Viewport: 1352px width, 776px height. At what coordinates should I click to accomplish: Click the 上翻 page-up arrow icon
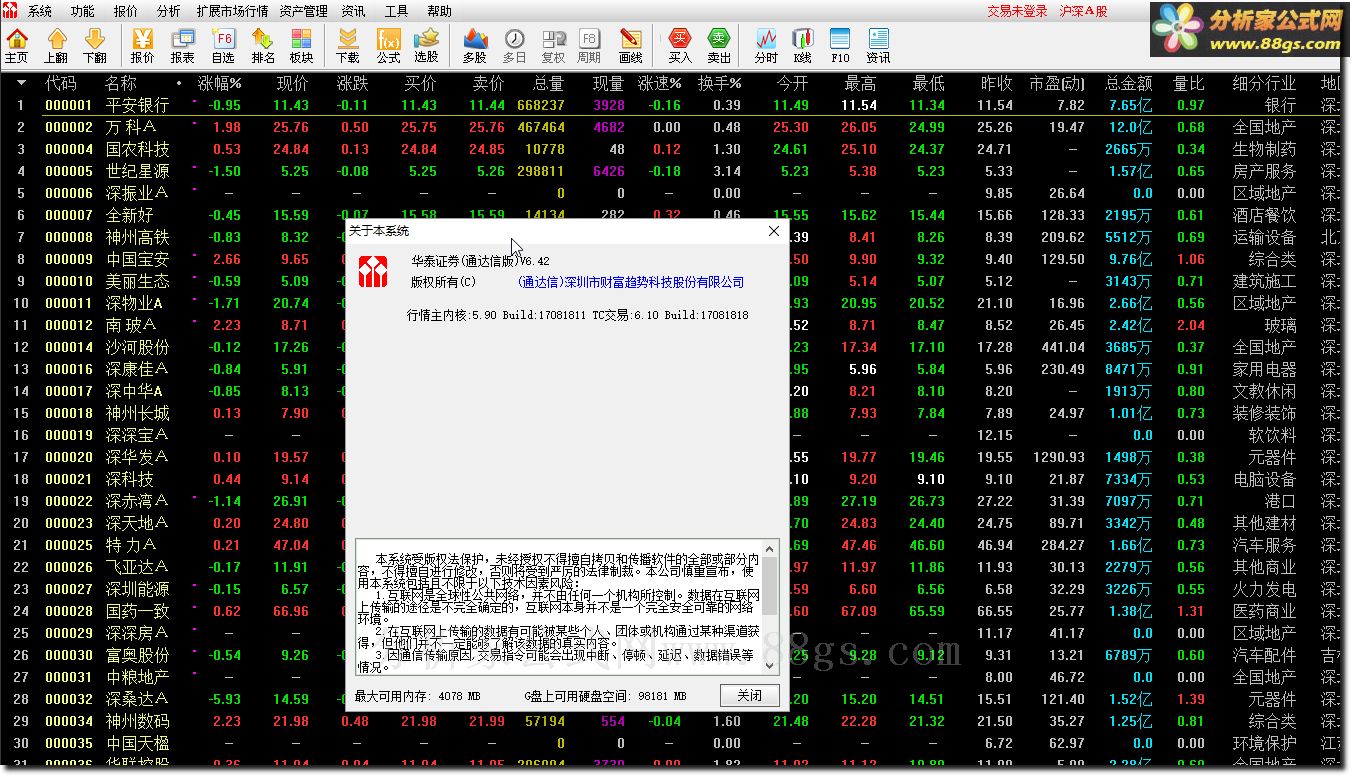pyautogui.click(x=57, y=46)
